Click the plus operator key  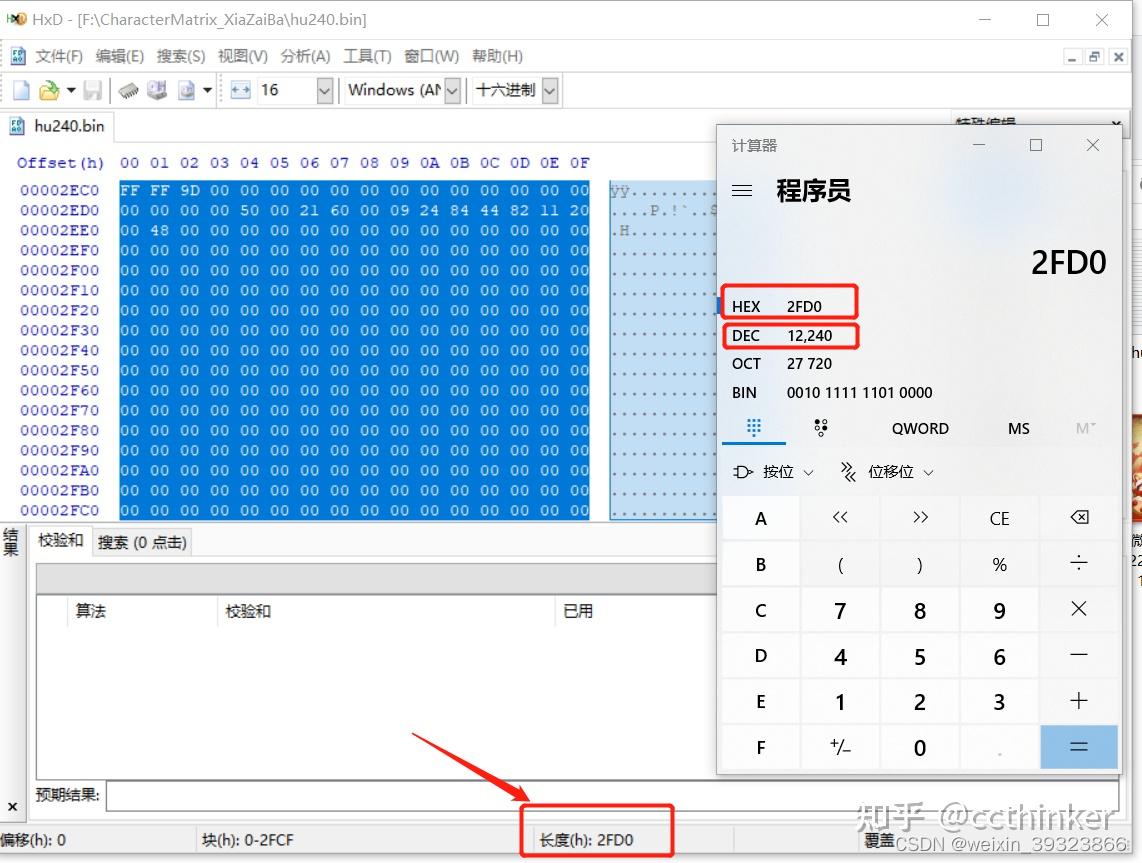[1079, 701]
